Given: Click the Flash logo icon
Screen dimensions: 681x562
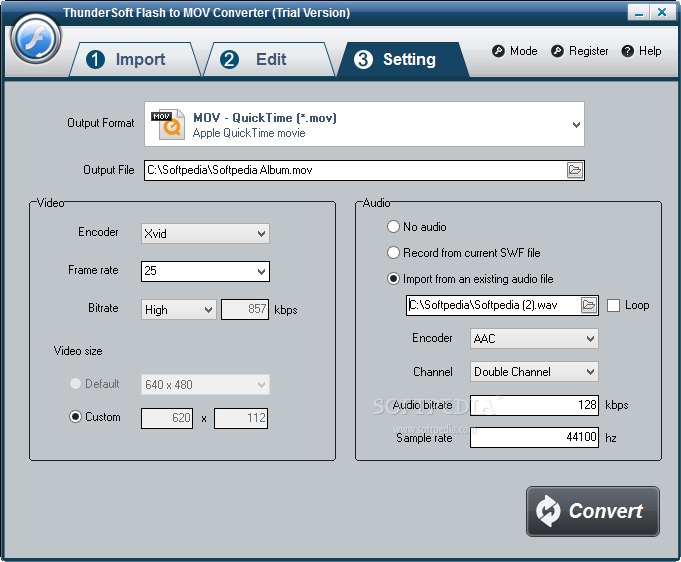Looking at the screenshot, I should pos(36,39).
